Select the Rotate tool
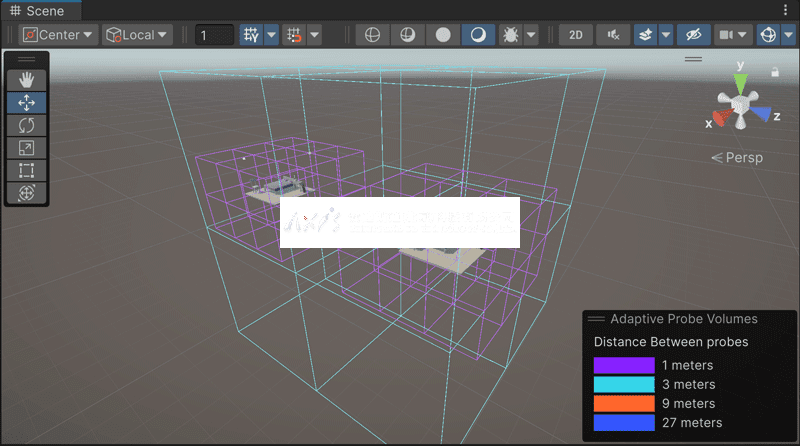 pyautogui.click(x=26, y=125)
